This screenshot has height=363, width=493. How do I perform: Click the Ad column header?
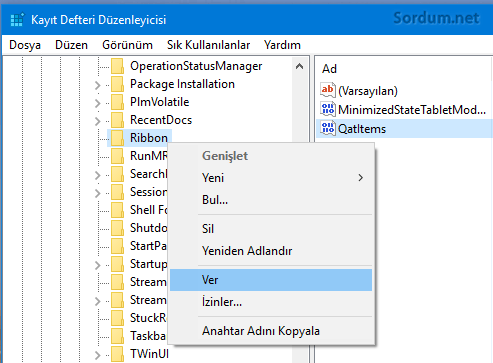pos(330,69)
